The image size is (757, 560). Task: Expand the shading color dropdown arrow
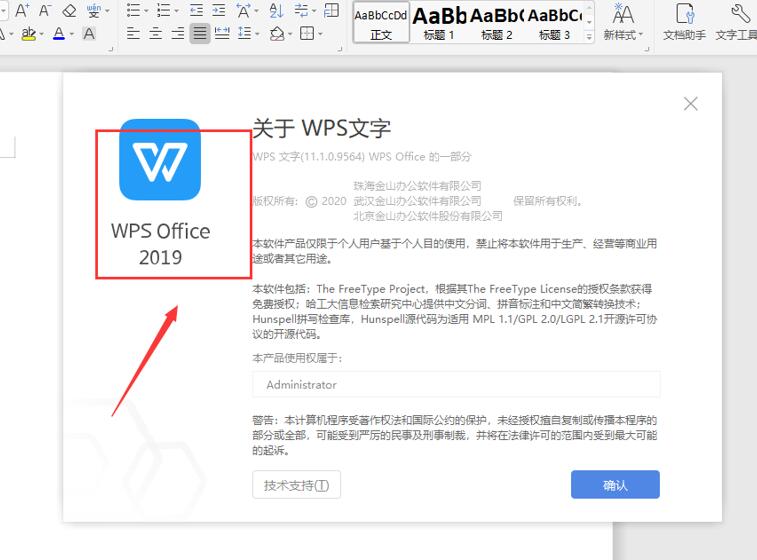(290, 34)
